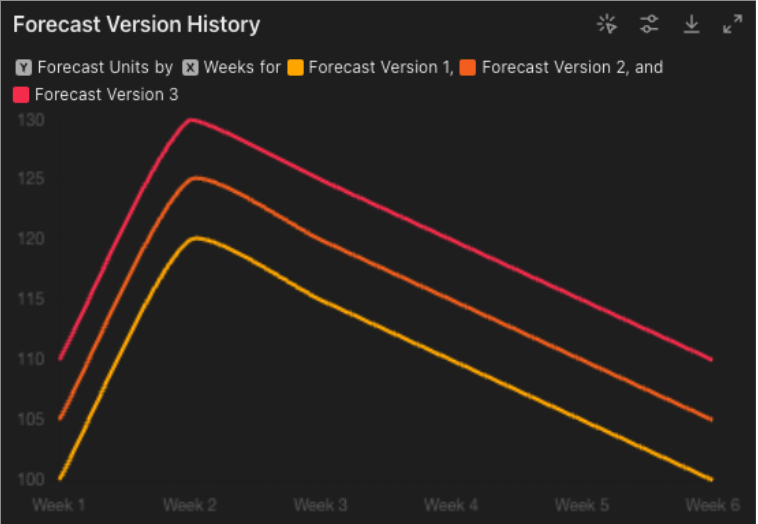
Task: Click Forecast Version 3 peak at 130
Action: tap(190, 120)
